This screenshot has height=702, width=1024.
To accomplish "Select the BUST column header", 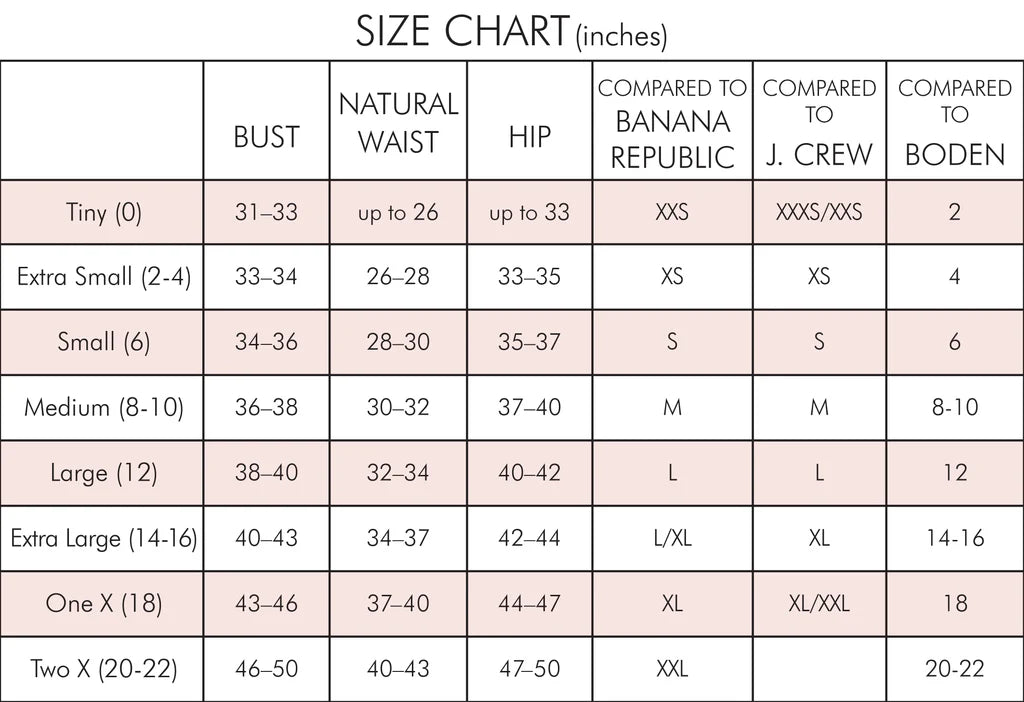I will pos(266,137).
